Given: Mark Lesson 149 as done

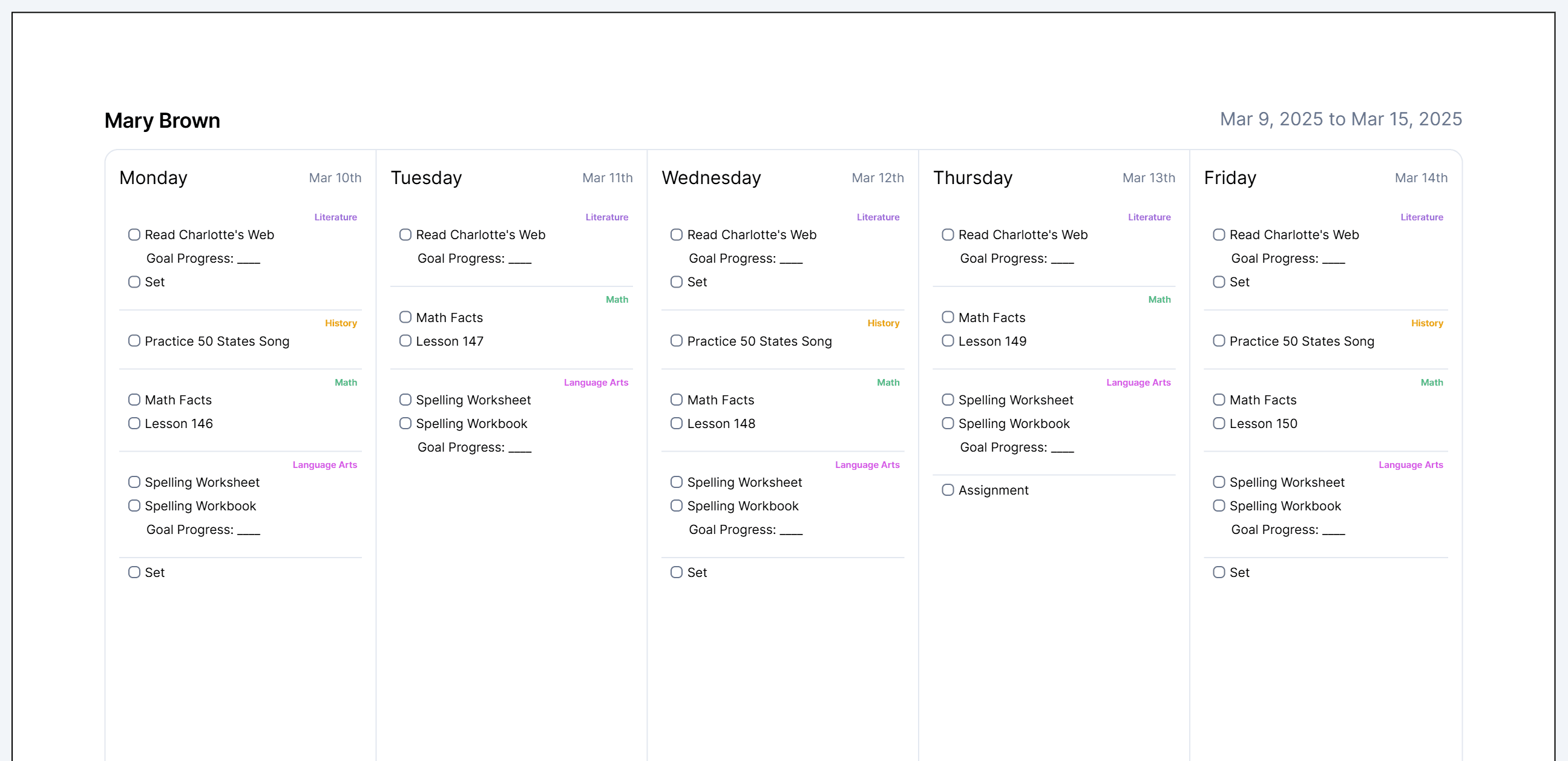Looking at the screenshot, I should pyautogui.click(x=948, y=341).
